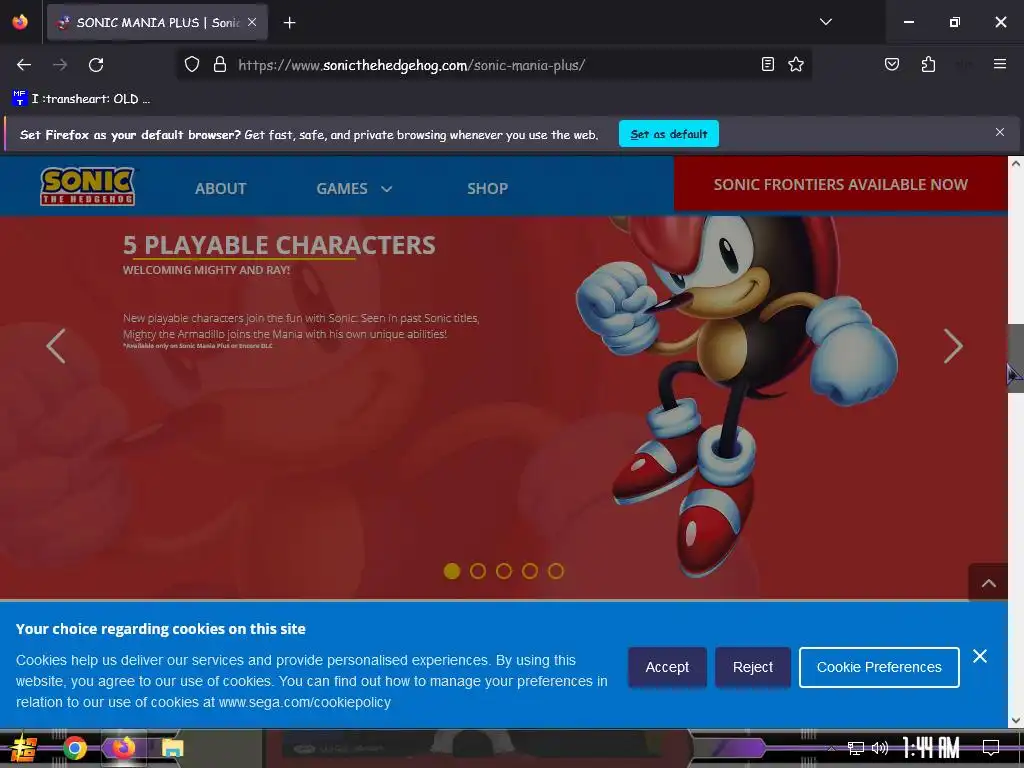Click scrollbar down arrow
Image resolution: width=1024 pixels, height=768 pixels.
1016,720
